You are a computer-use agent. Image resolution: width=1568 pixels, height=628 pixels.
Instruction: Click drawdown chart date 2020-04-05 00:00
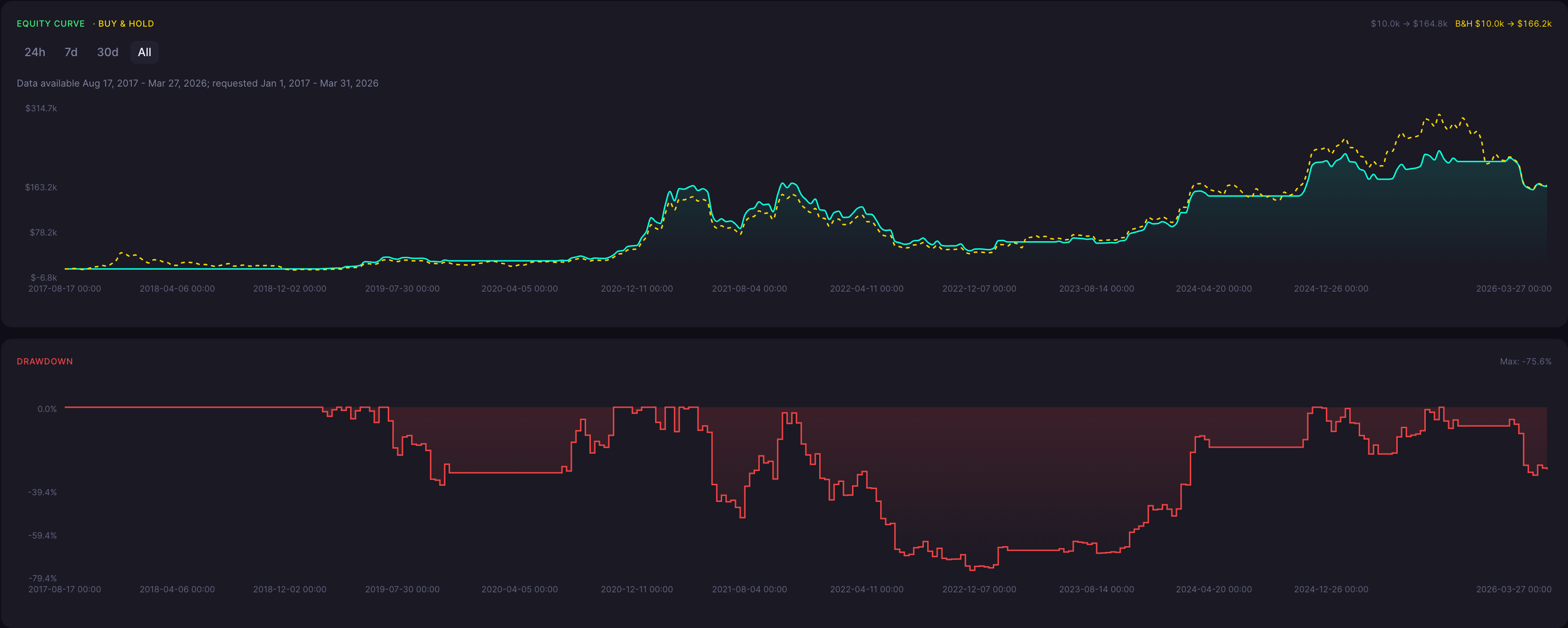[519, 589]
